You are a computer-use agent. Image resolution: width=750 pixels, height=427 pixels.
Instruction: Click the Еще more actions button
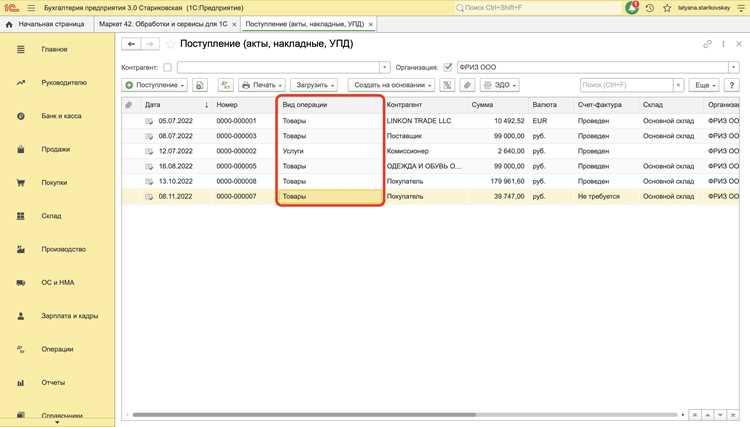pos(704,85)
